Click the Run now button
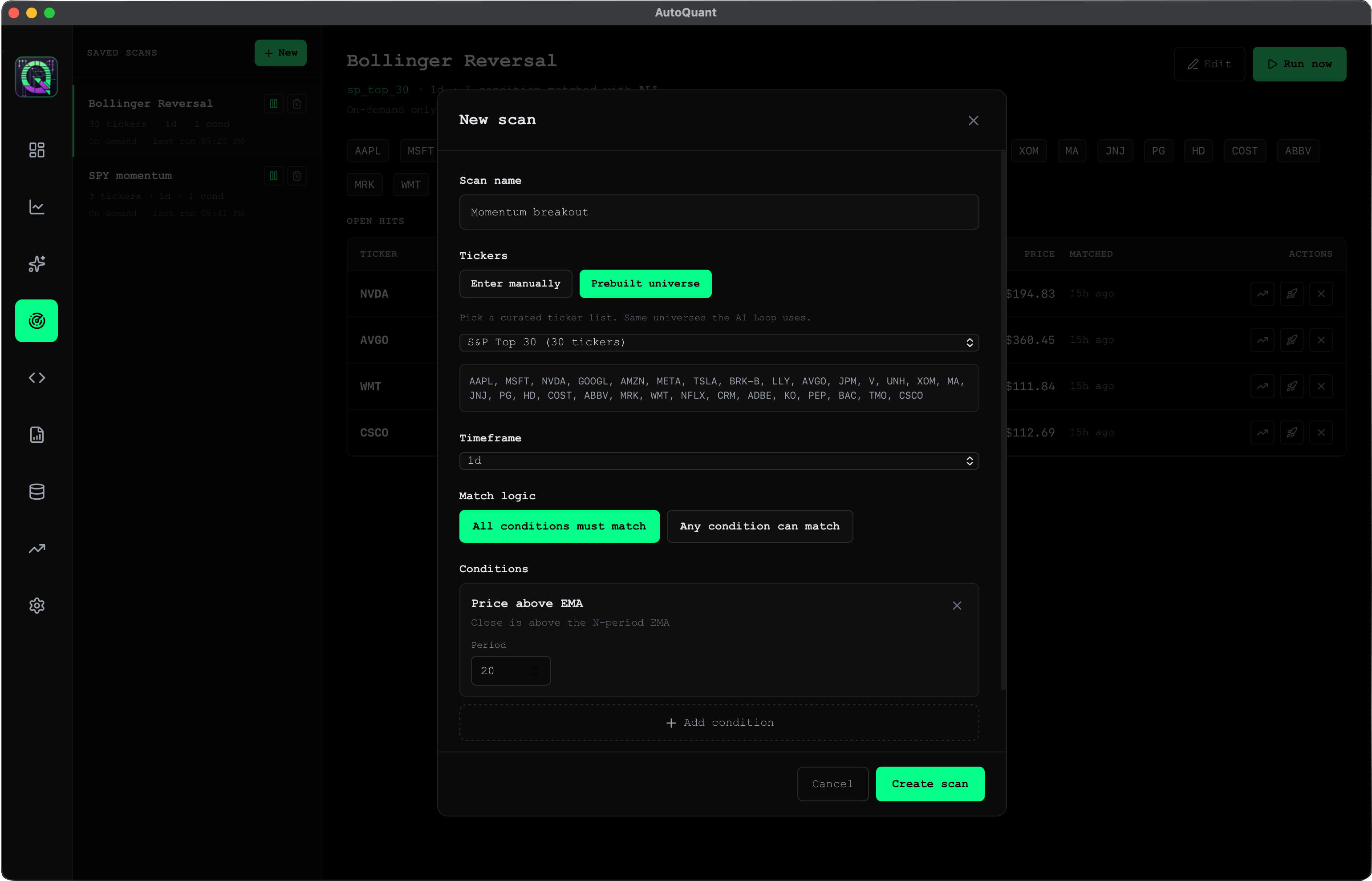The height and width of the screenshot is (881, 1372). [x=1299, y=64]
